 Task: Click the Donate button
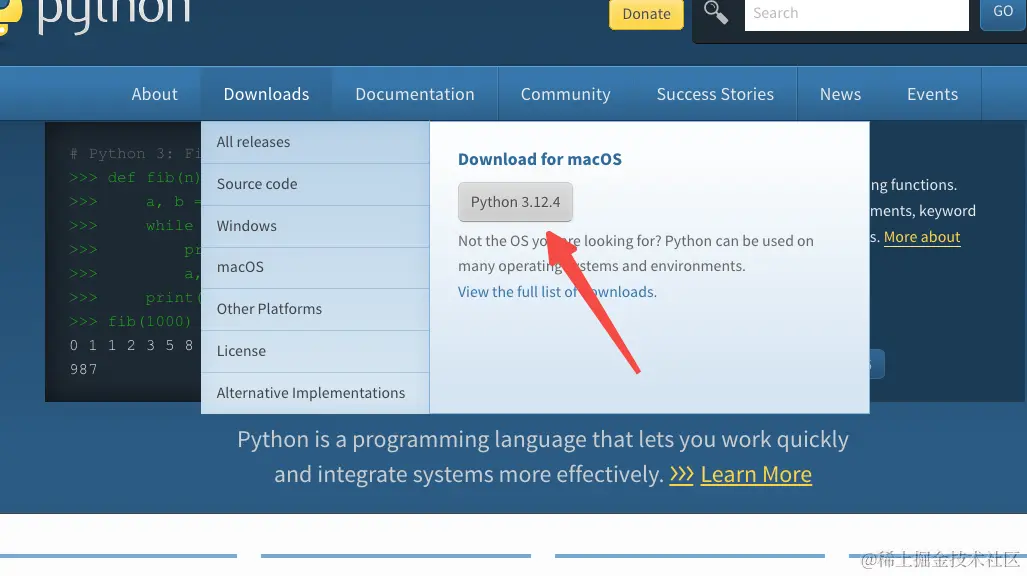click(x=645, y=14)
